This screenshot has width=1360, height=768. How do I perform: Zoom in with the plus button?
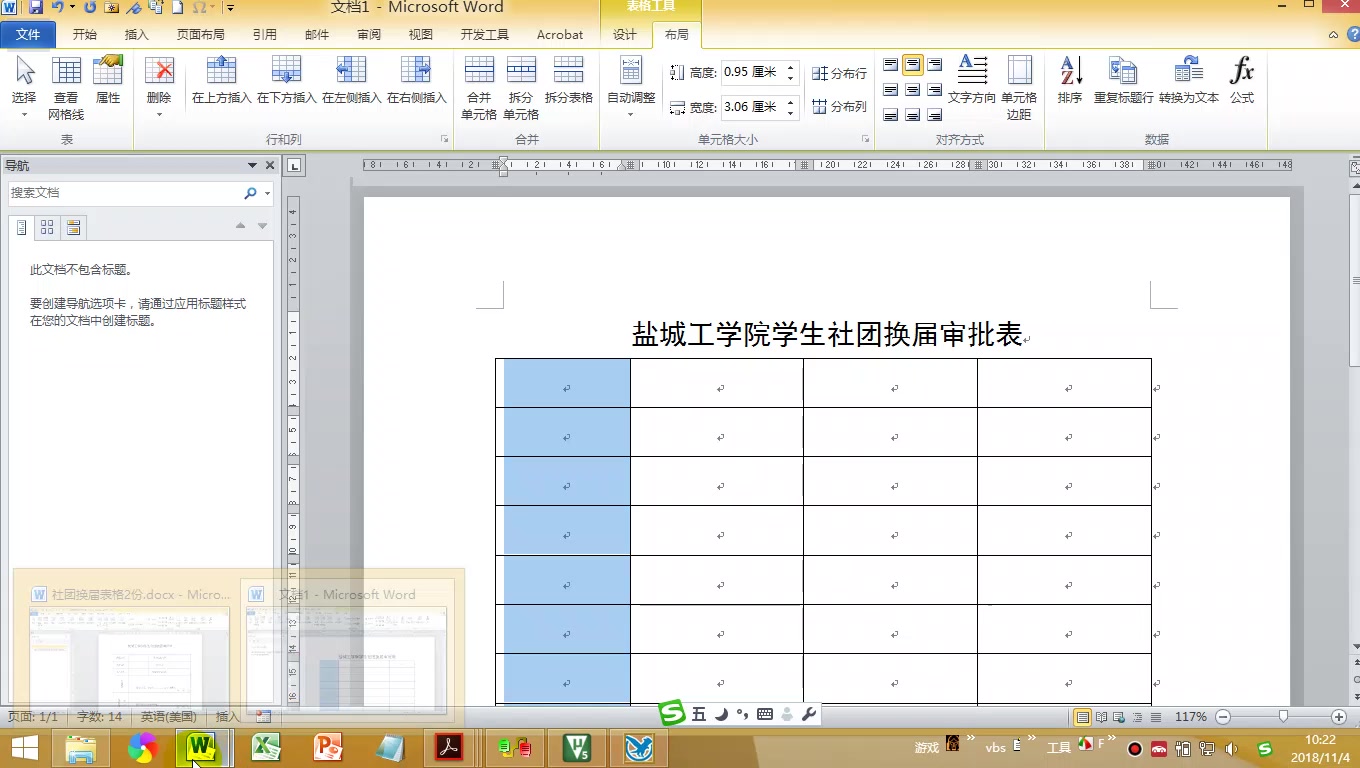point(1339,717)
